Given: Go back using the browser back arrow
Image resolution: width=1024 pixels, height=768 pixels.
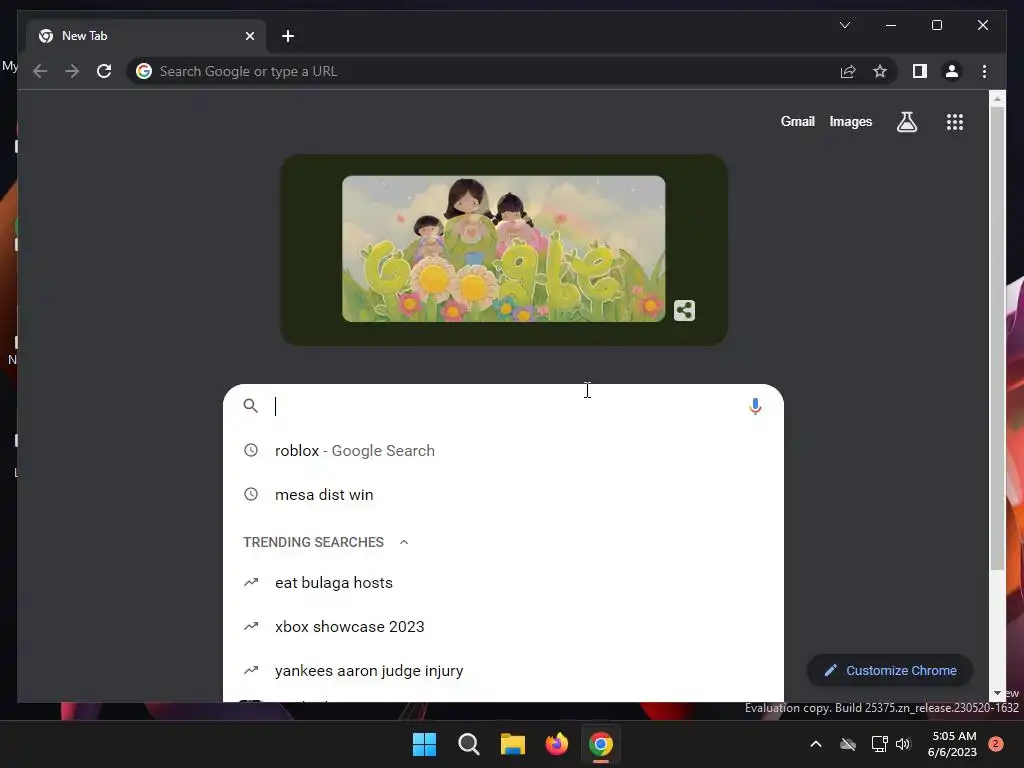Looking at the screenshot, I should coord(40,71).
